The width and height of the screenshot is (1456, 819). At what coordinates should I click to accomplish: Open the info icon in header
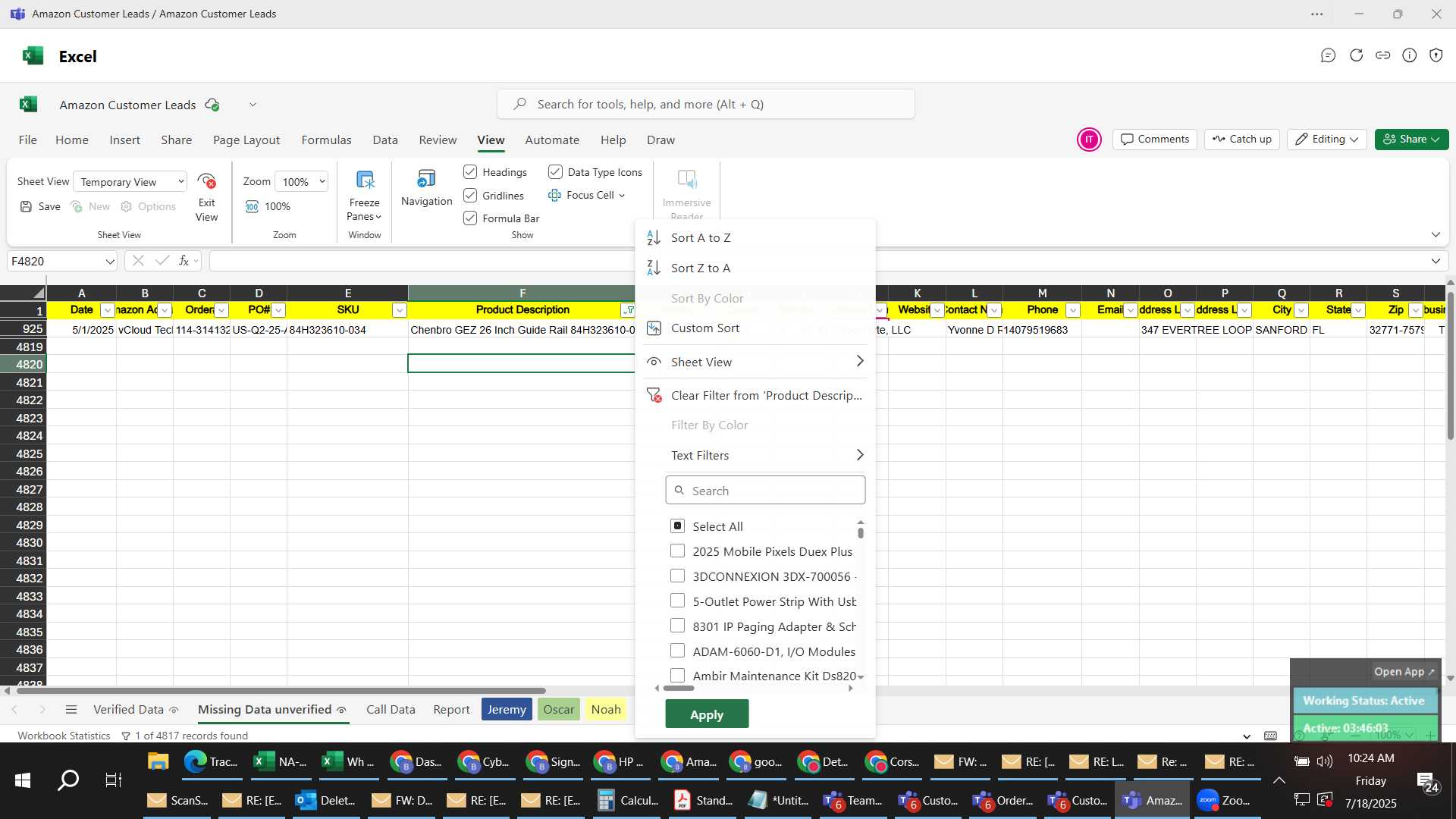pyautogui.click(x=1409, y=55)
